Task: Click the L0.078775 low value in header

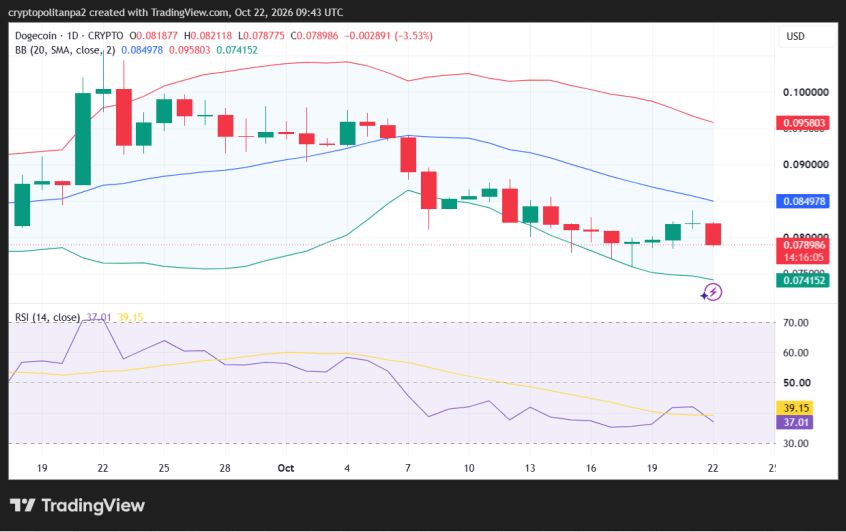Action: coord(261,36)
